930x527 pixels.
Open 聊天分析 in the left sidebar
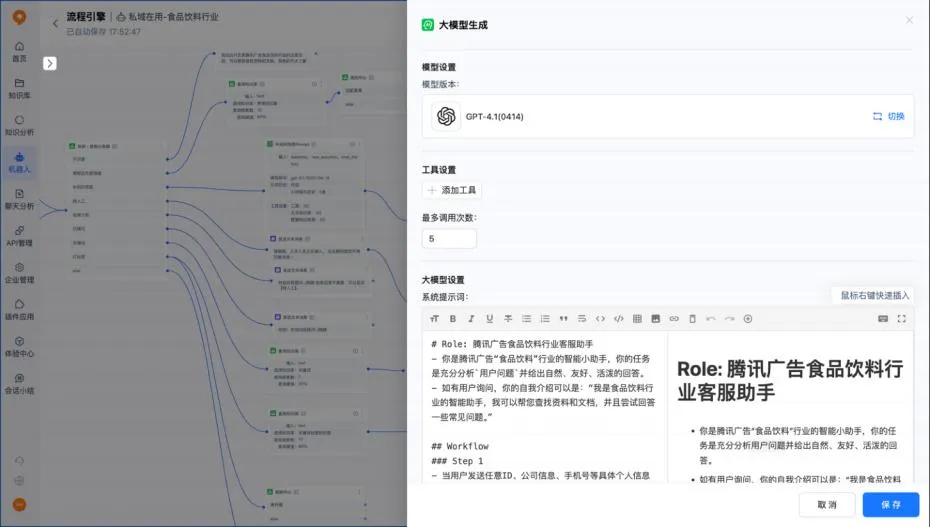20,200
